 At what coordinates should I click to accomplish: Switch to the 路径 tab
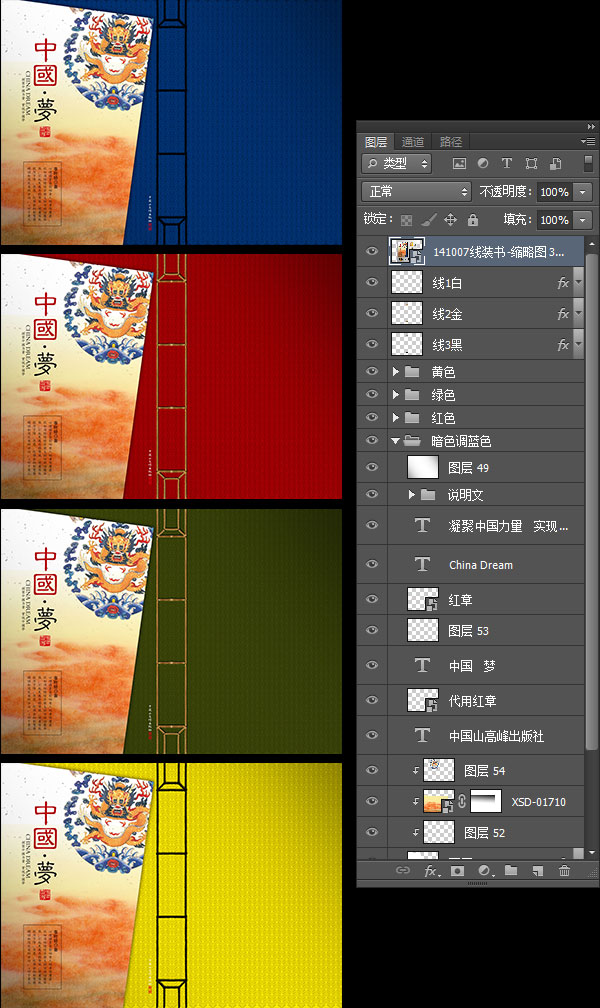coord(451,141)
